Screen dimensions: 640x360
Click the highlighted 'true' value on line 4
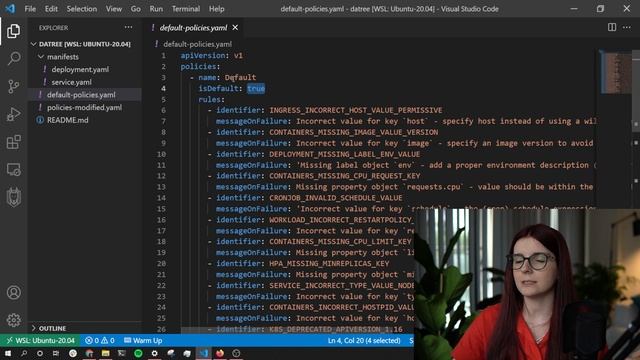tap(256, 88)
